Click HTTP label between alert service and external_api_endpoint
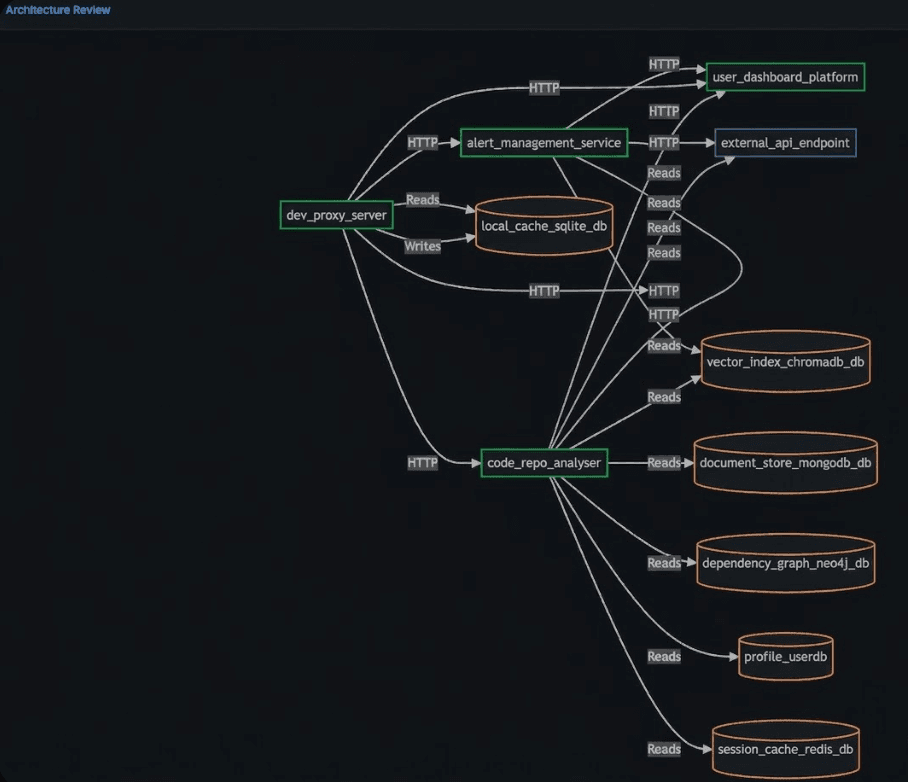The image size is (908, 782). [664, 142]
